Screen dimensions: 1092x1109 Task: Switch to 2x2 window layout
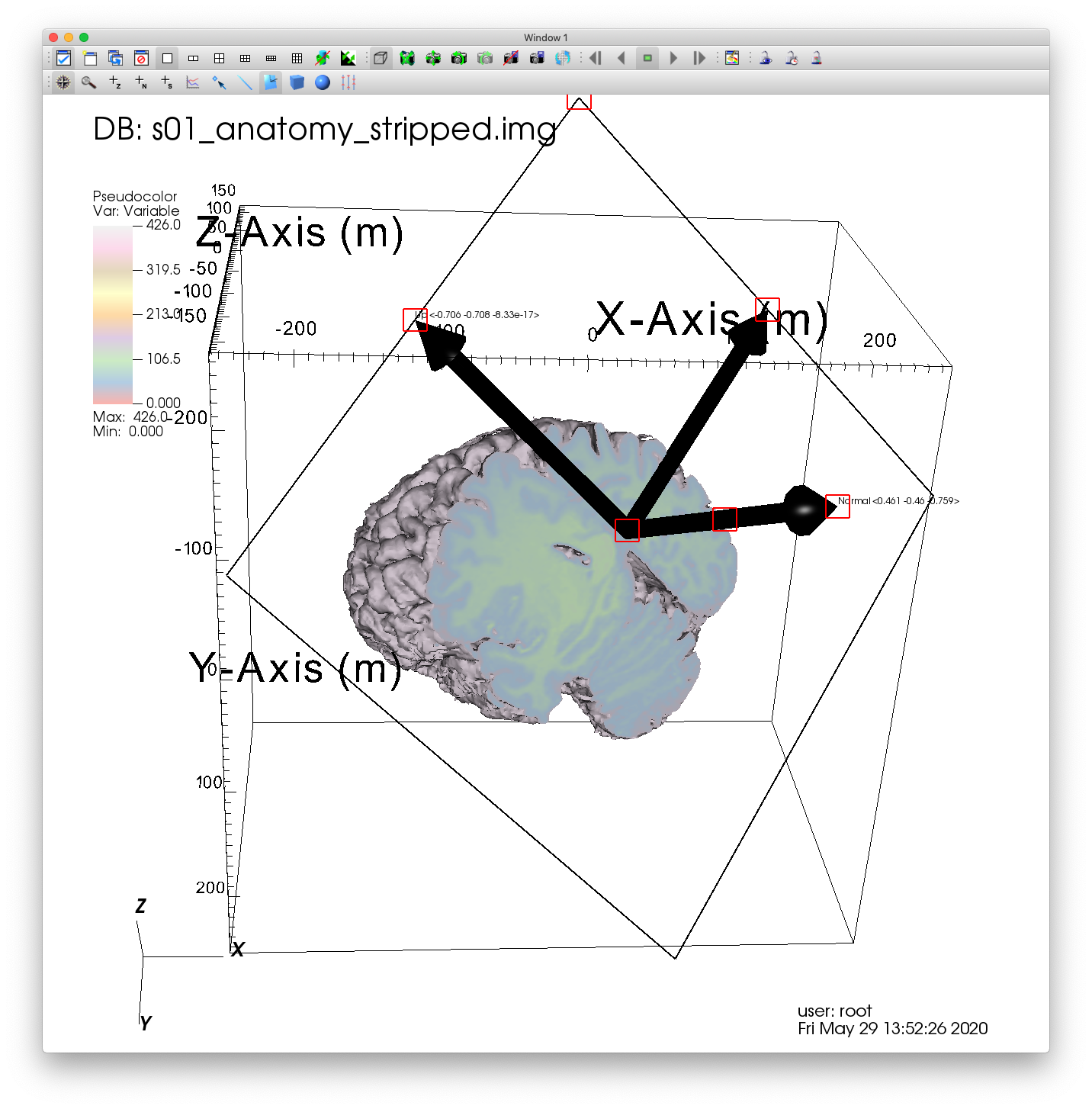click(219, 59)
